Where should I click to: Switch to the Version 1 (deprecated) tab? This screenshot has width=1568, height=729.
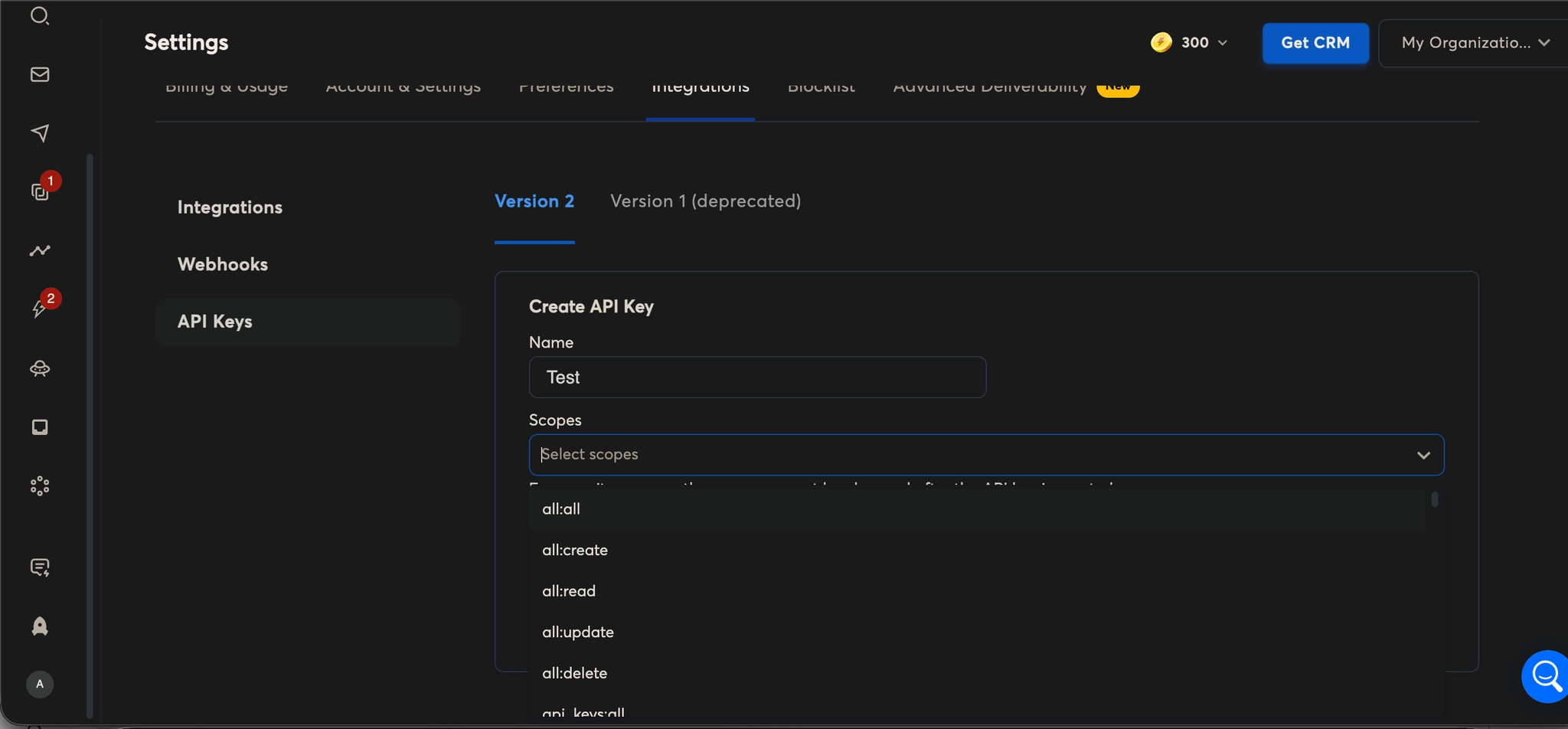[x=704, y=201]
